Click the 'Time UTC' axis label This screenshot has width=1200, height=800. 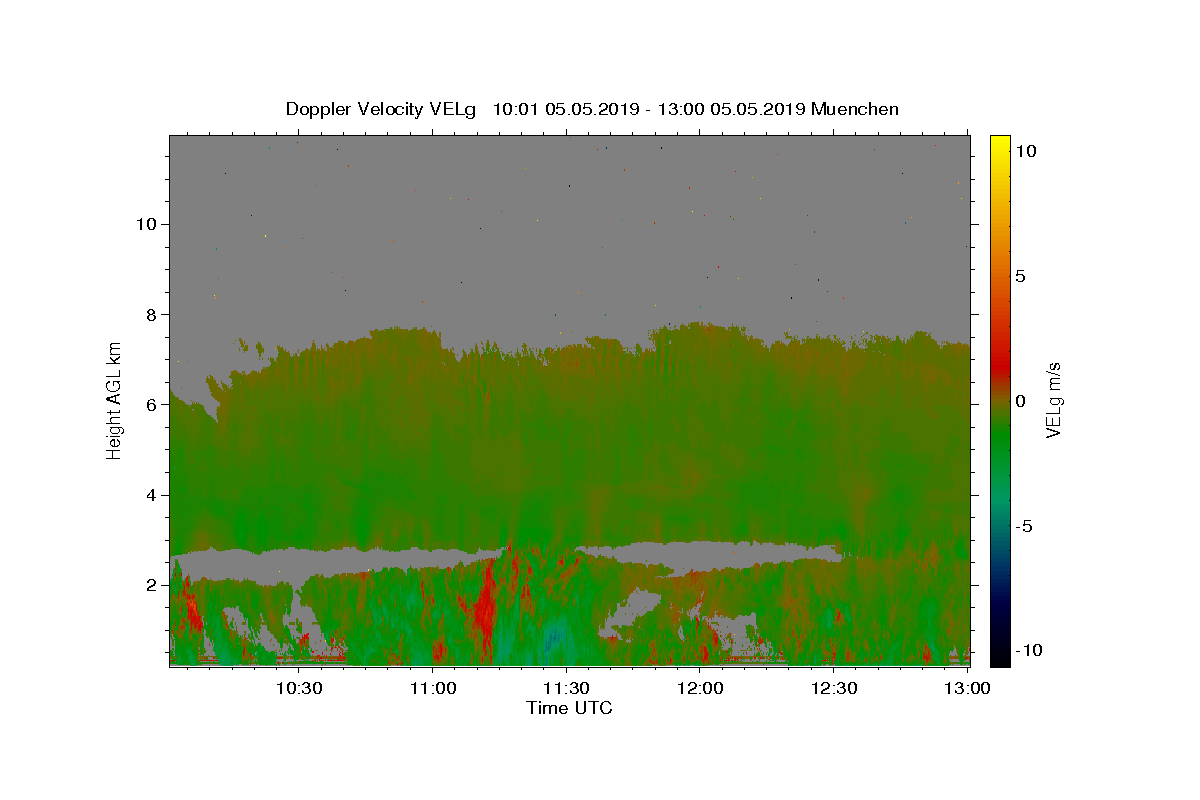tap(569, 708)
